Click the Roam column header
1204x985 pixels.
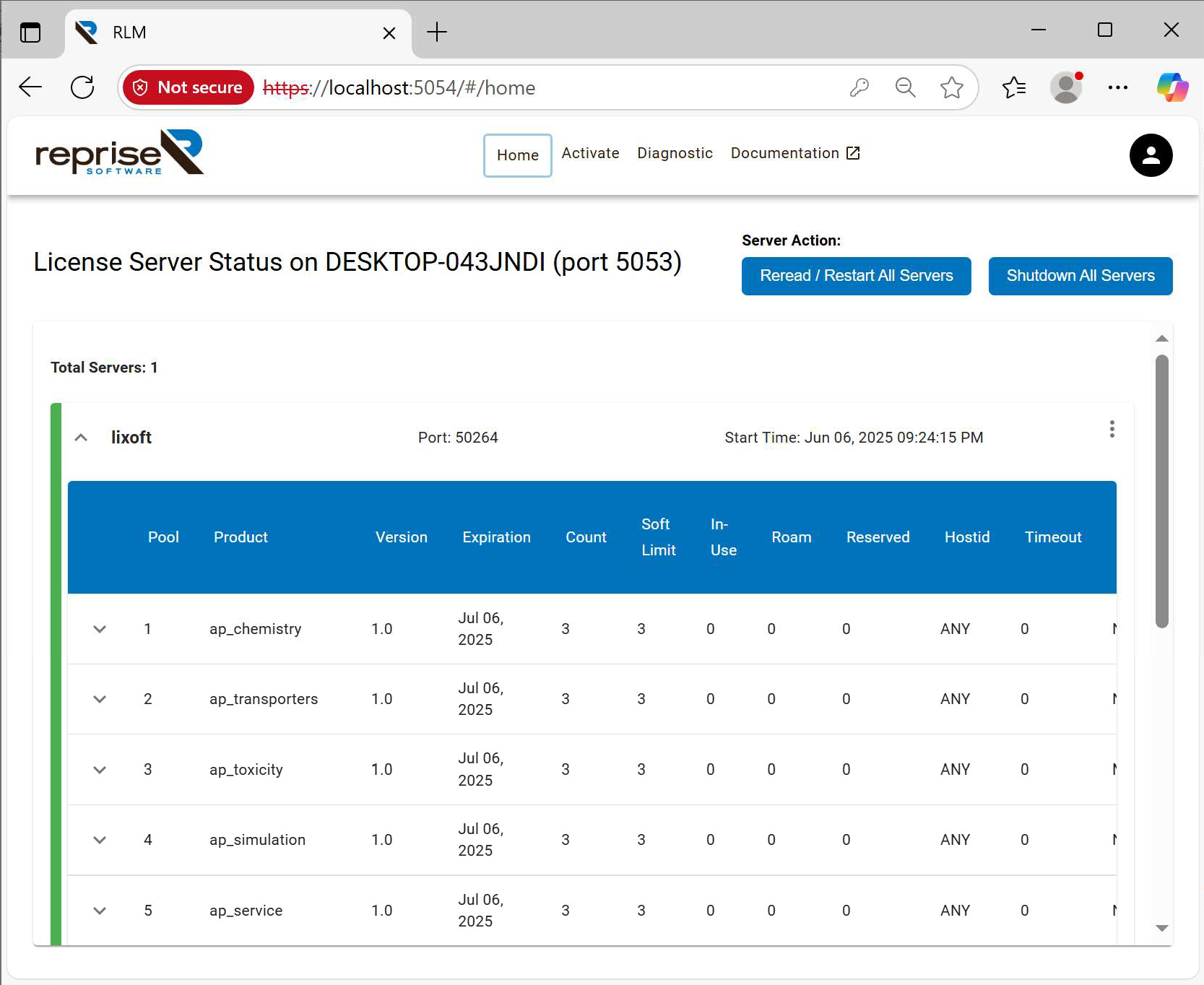coord(792,537)
